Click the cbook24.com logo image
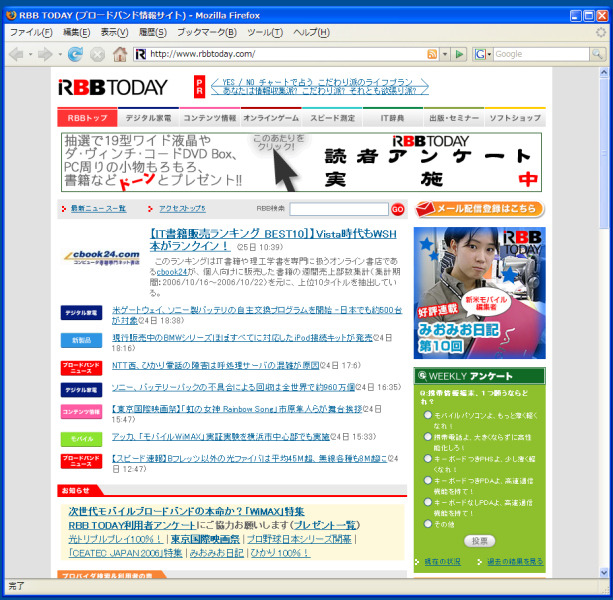This screenshot has height=600, width=613. 102,258
